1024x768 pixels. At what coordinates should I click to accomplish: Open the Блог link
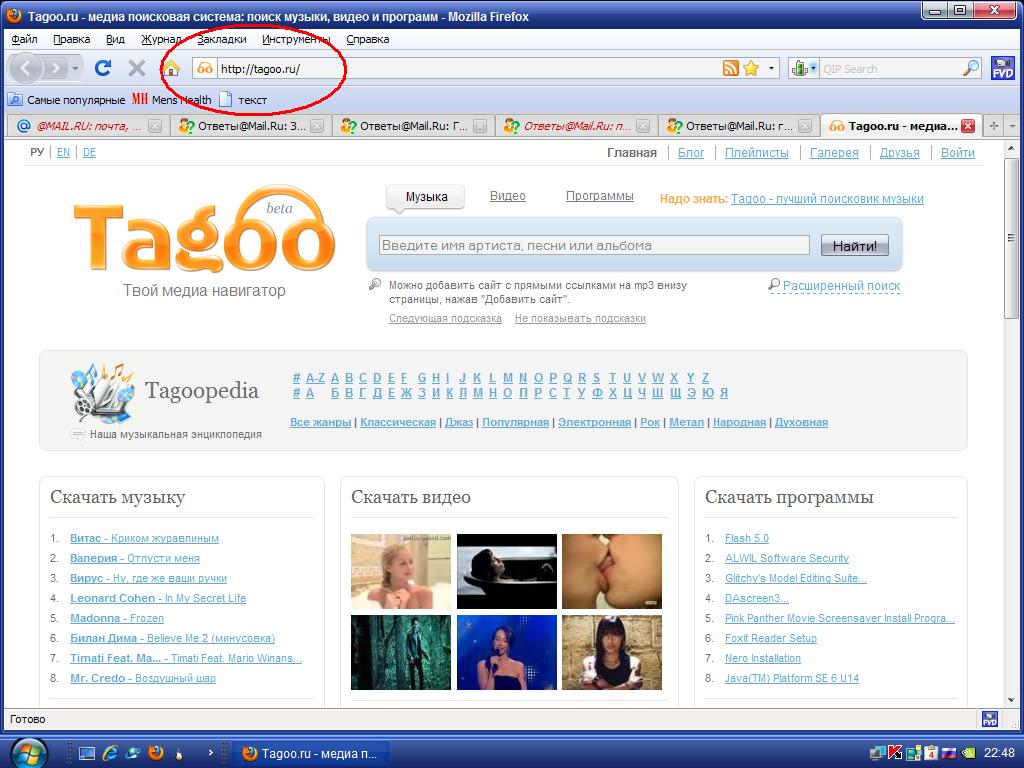tap(691, 152)
